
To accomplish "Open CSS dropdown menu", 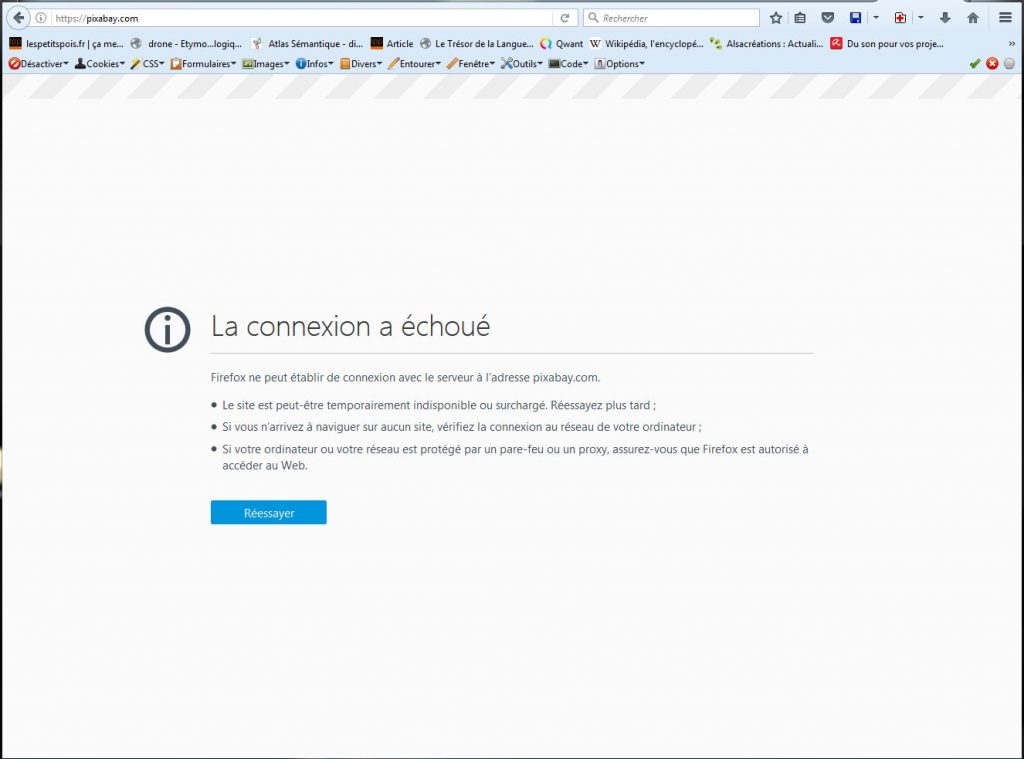I will tap(147, 63).
